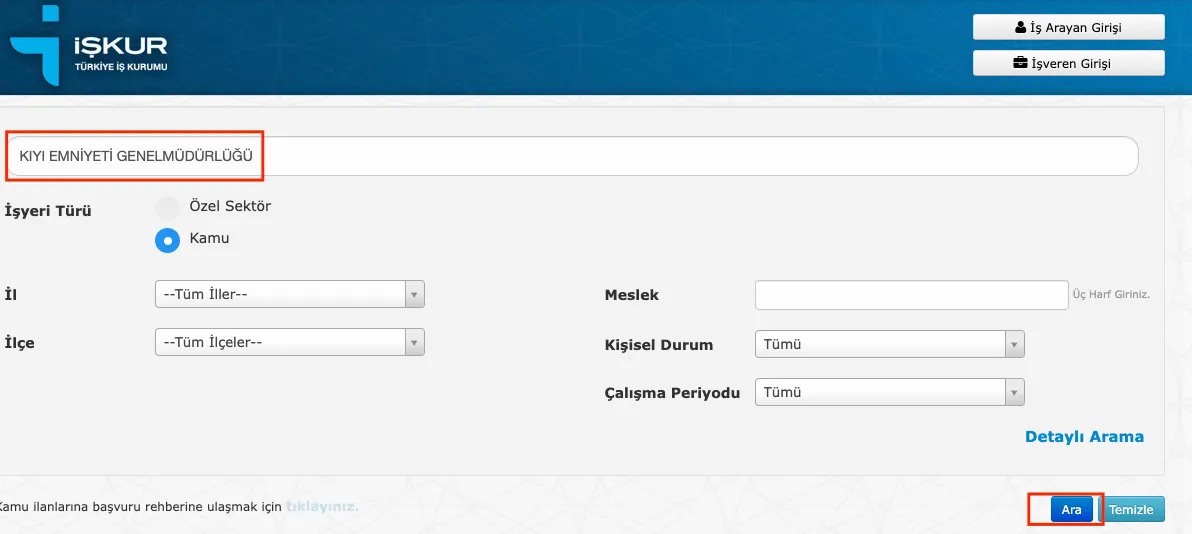1192x534 pixels.
Task: Click the Kamu label text
Action: (x=209, y=239)
